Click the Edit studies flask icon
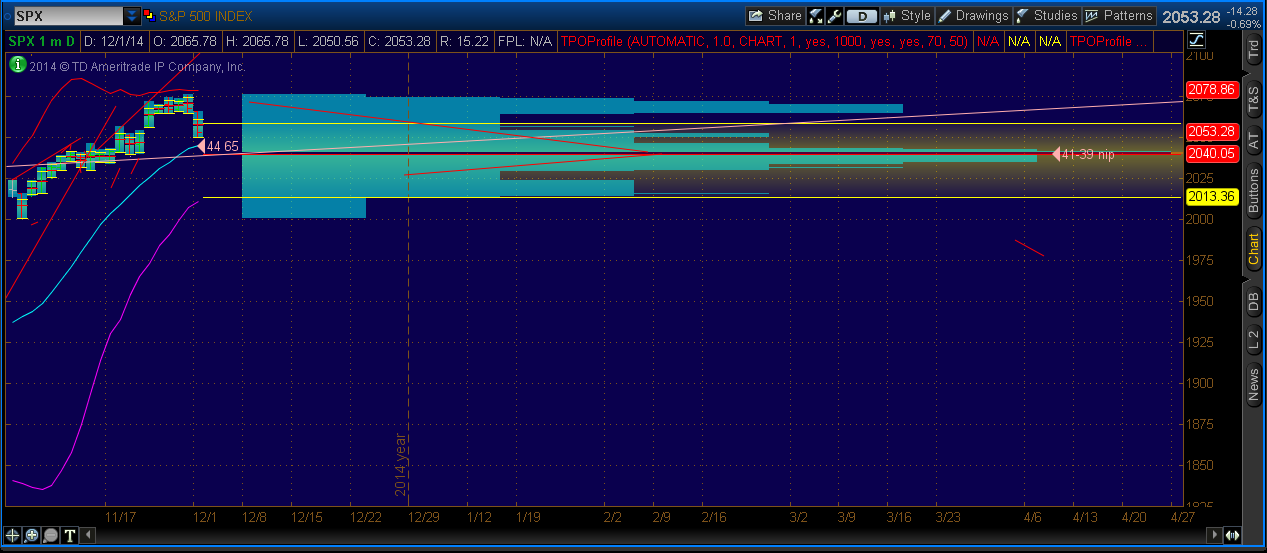This screenshot has width=1267, height=553. click(816, 16)
